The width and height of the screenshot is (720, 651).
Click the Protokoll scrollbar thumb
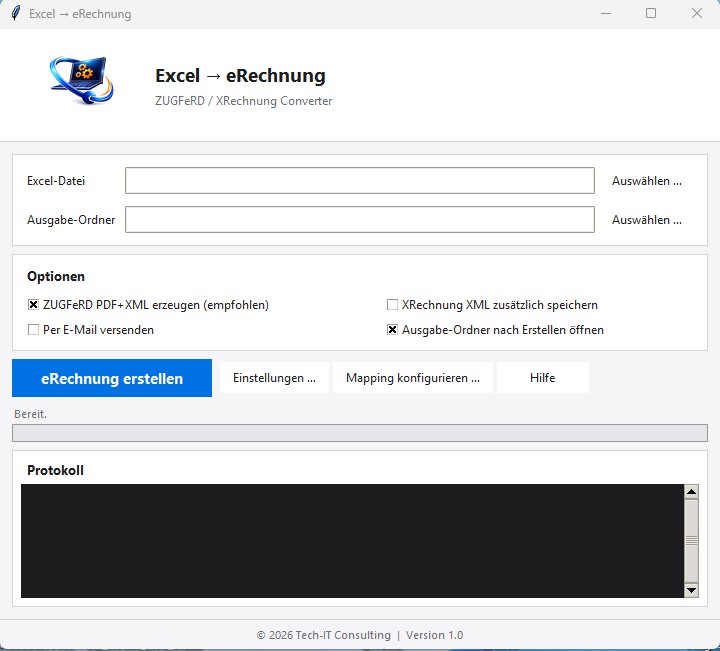pos(691,541)
